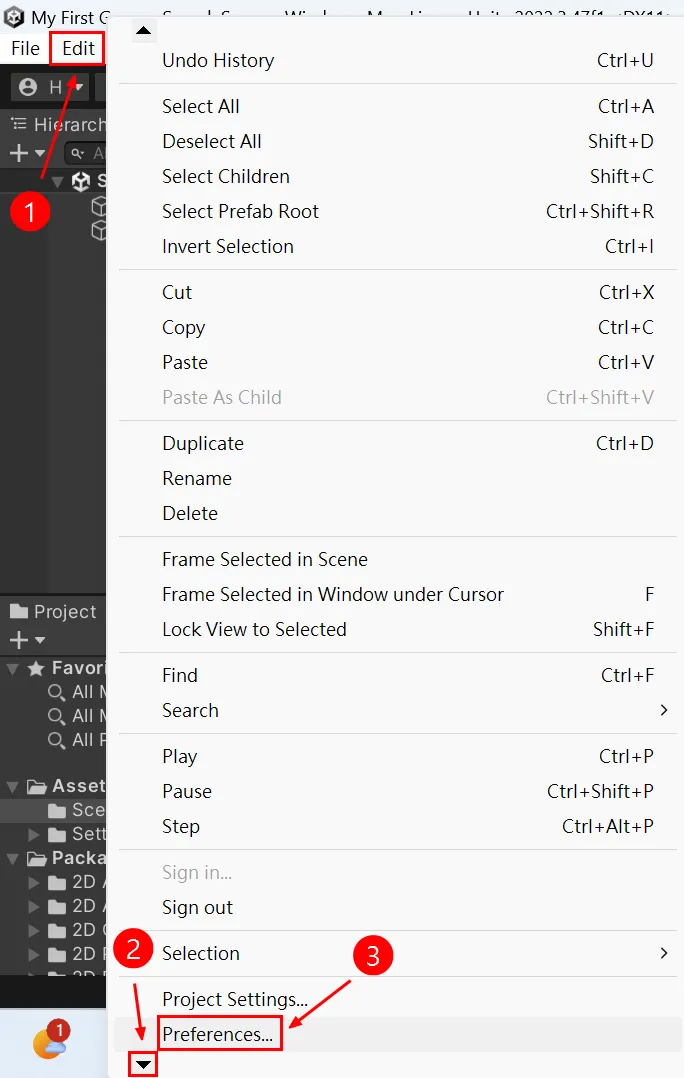Select the Scenes folder under Assets
684x1078 pixels.
tap(76, 810)
